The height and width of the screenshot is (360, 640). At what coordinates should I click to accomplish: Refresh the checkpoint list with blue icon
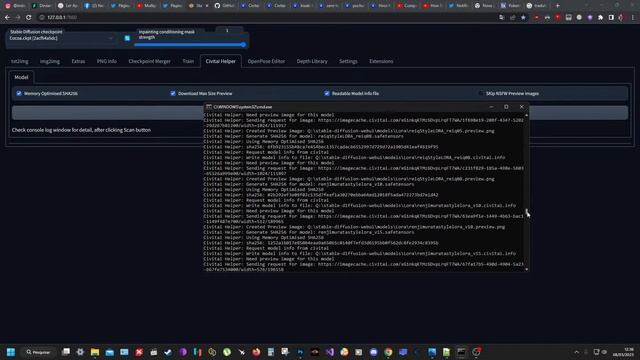(x=127, y=38)
